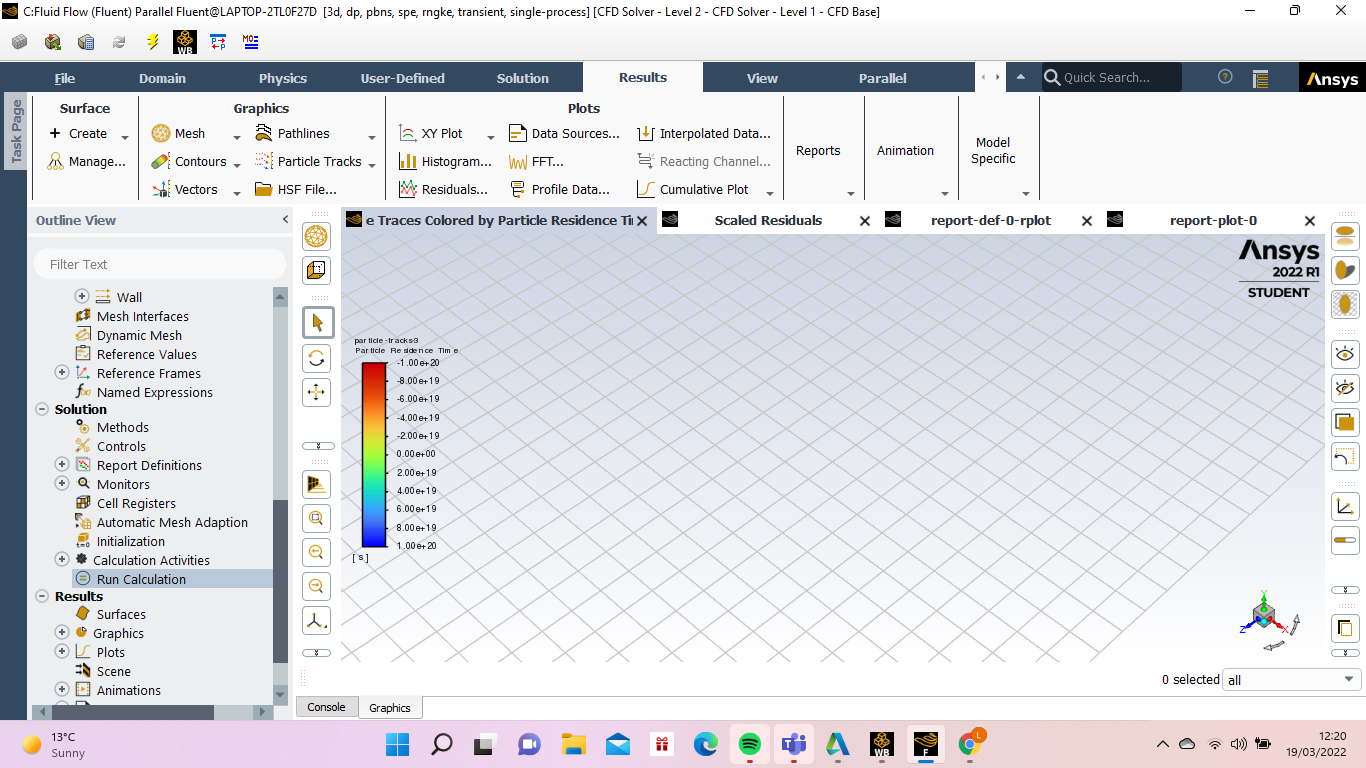The height and width of the screenshot is (768, 1366).
Task: Click the Contours graphics icon
Action: coord(161,161)
